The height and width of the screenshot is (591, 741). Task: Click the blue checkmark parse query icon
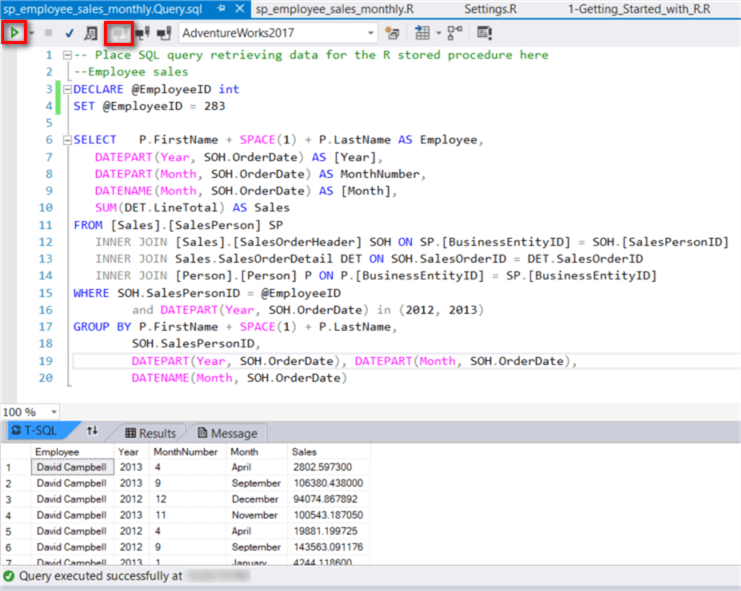[70, 33]
